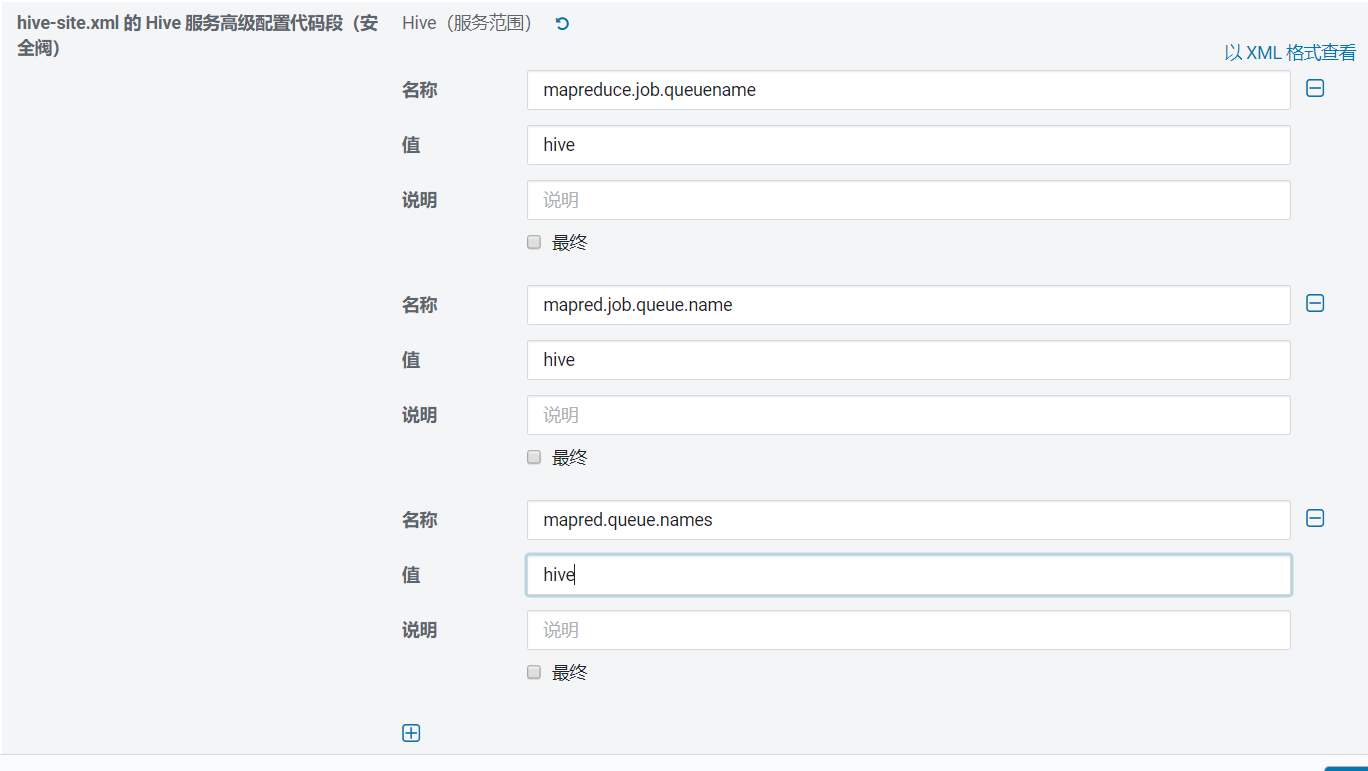Check Final for mapred.queue.names
This screenshot has height=771, width=1368.
534,672
